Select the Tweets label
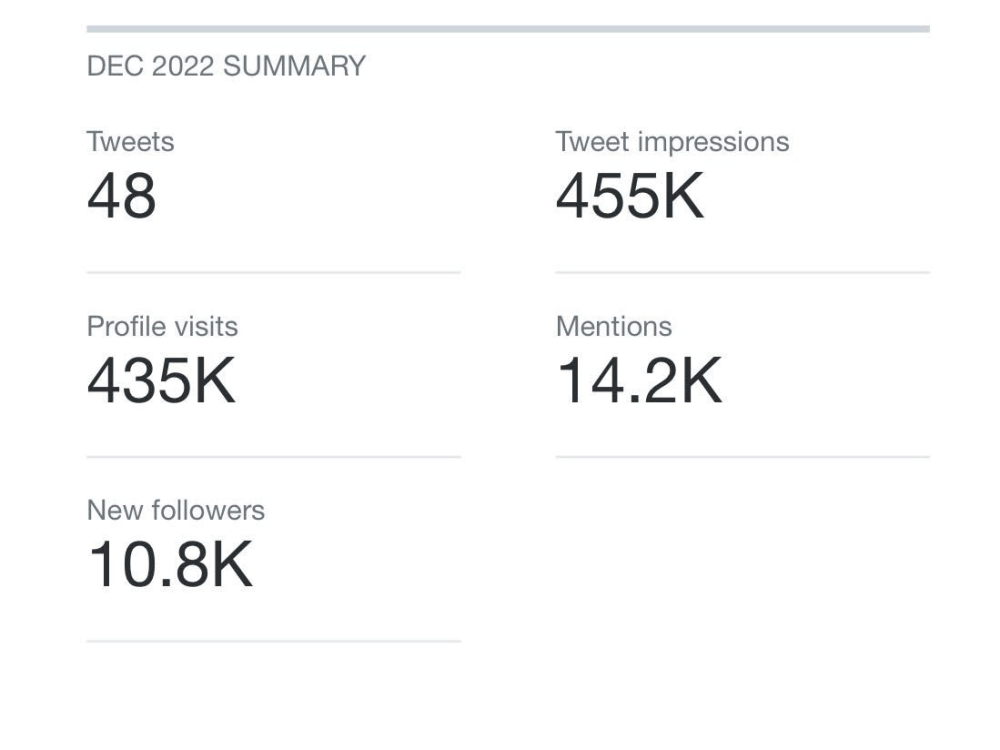 point(130,142)
